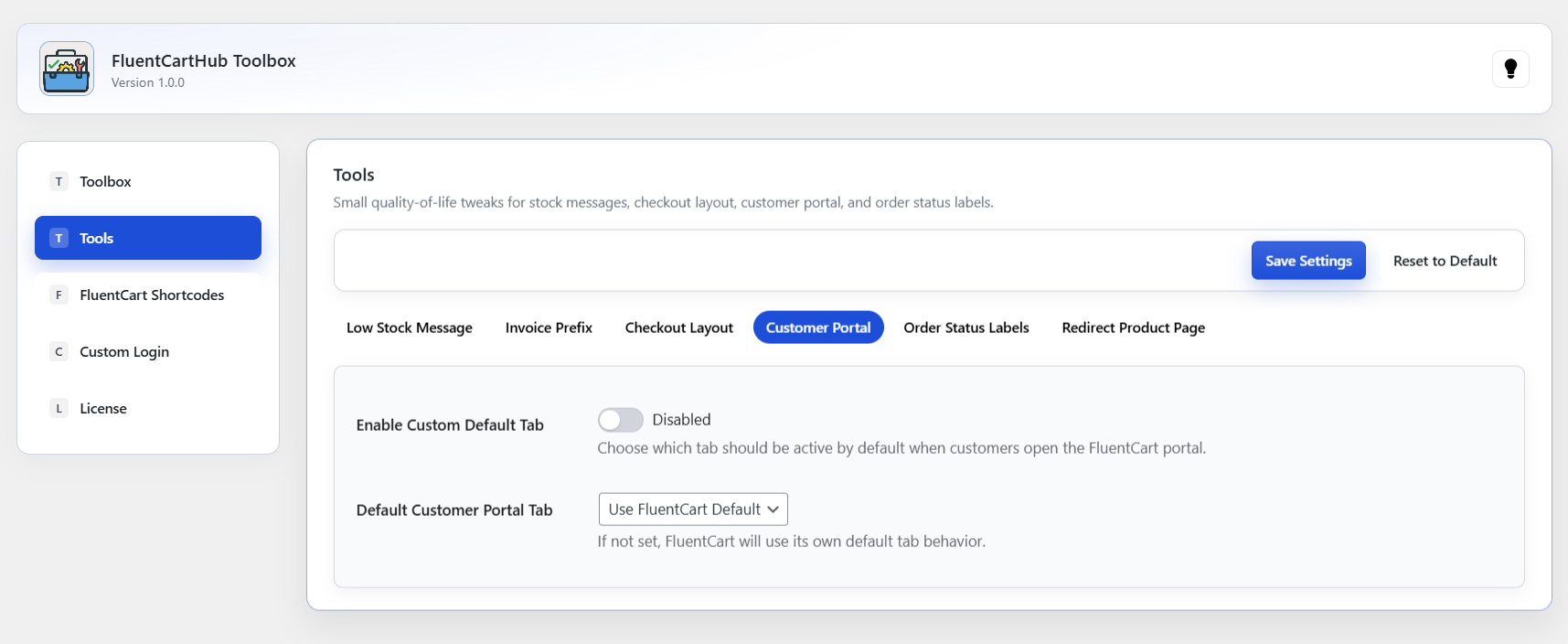Image resolution: width=1568 pixels, height=644 pixels.
Task: Open FluentCart Shortcodes in the sidebar
Action: tap(152, 295)
